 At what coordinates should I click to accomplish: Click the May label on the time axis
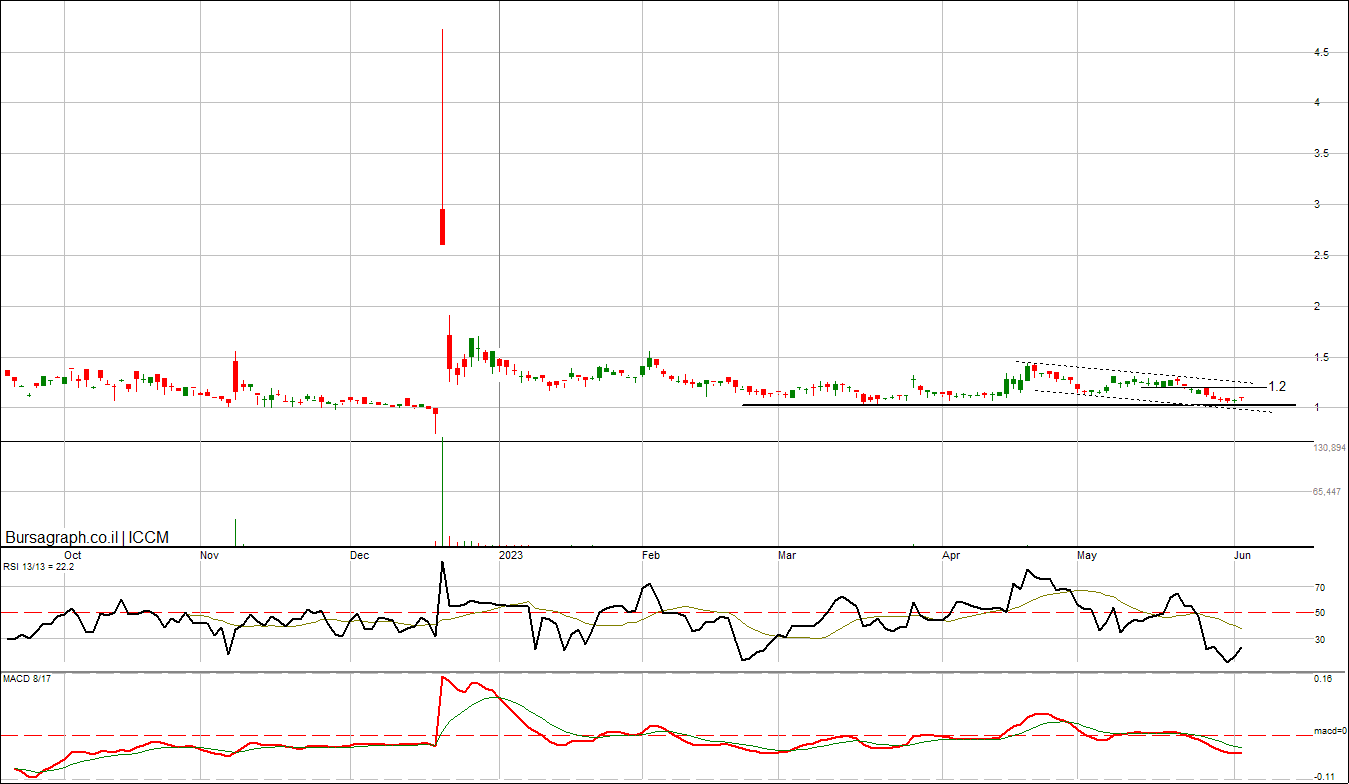(x=1087, y=554)
